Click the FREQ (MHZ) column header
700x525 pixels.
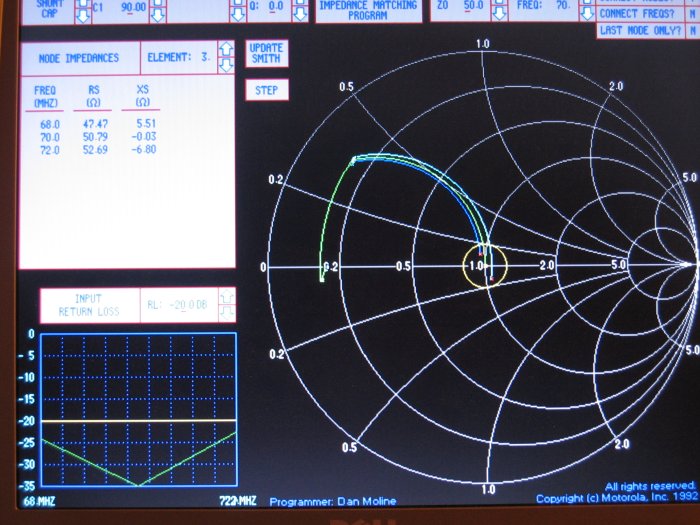46,96
